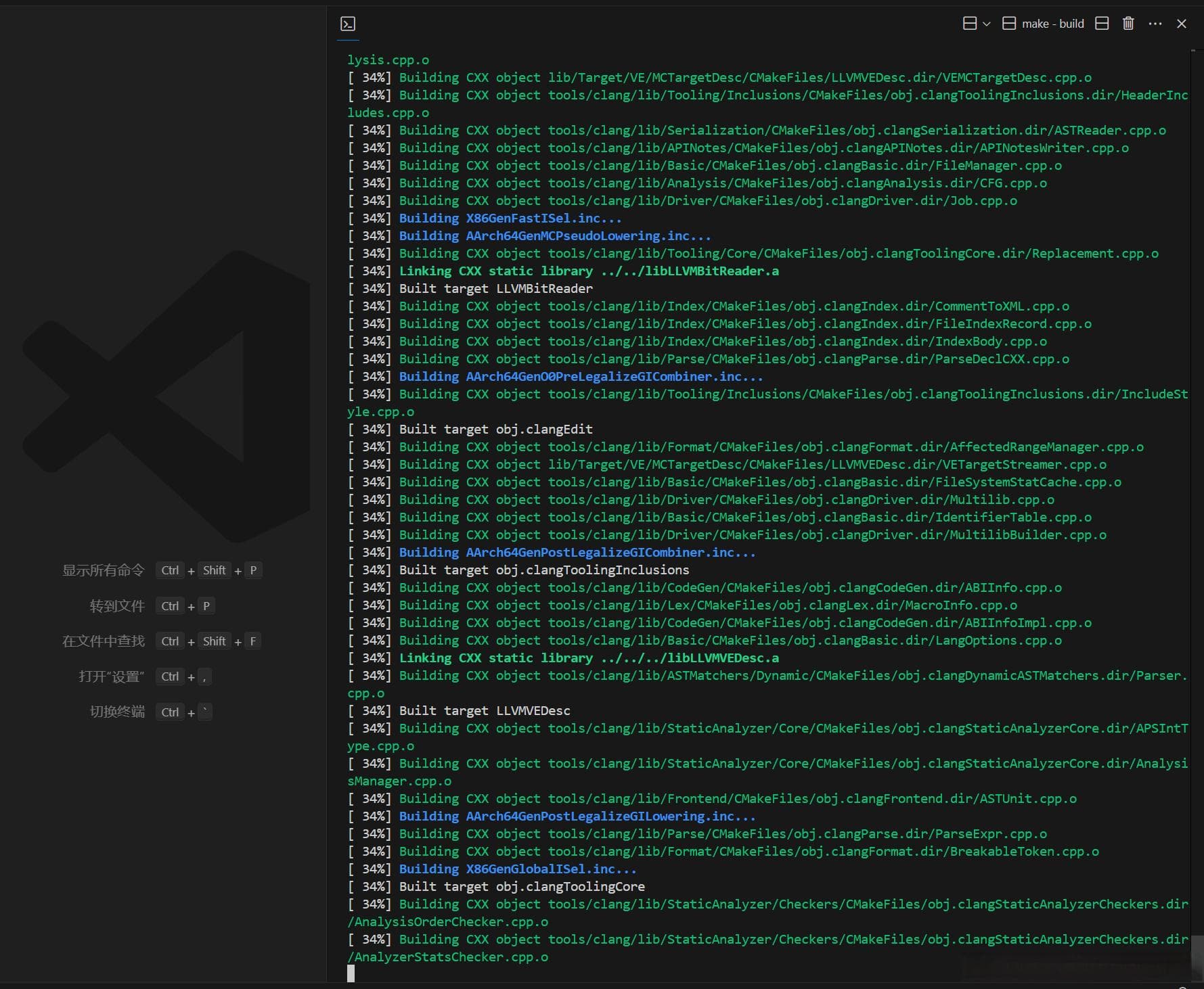Screen dimensions: 1204x989
Task: Click the line ending in IndexBody.cpp.o
Action: coord(697,342)
